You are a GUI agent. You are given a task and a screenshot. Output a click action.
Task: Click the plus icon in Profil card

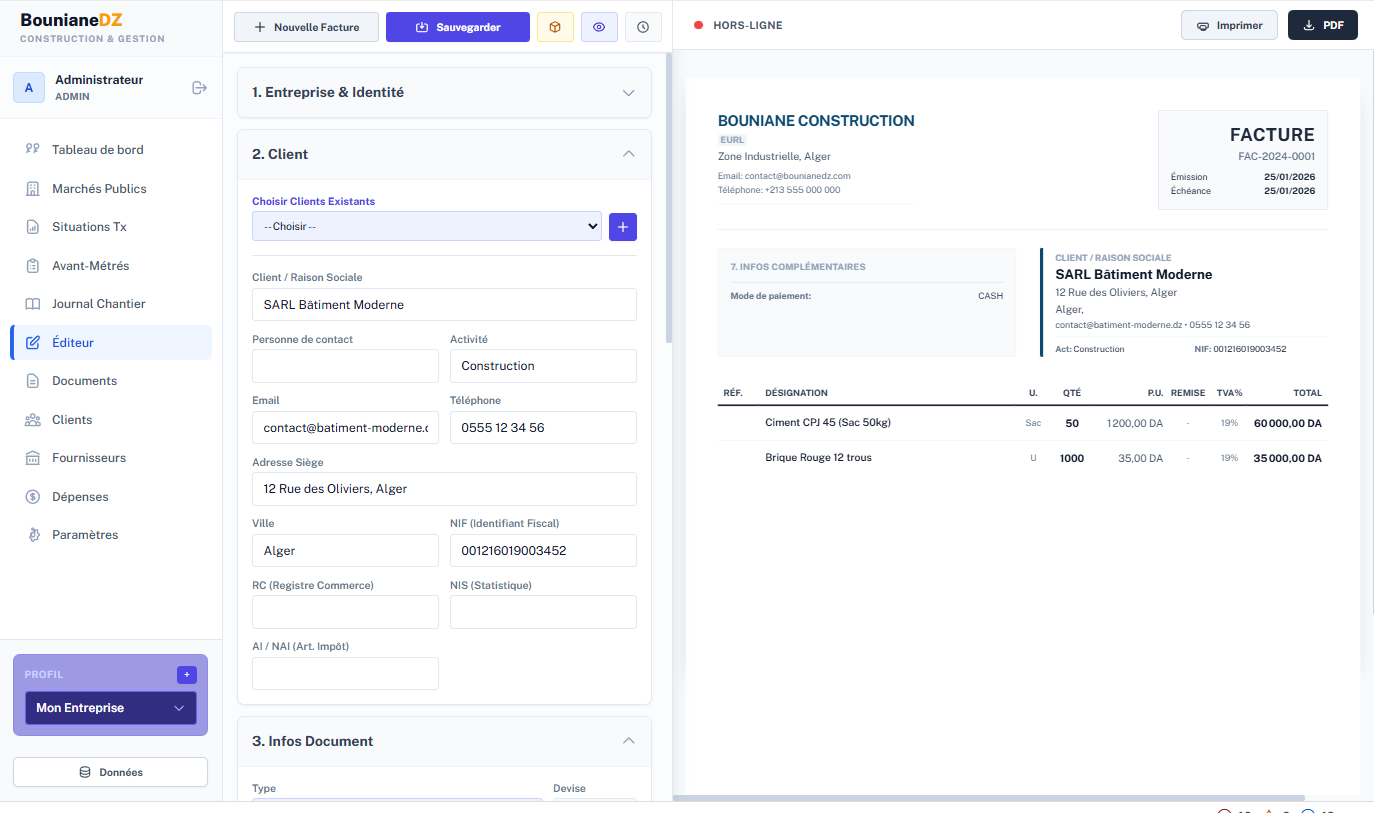tap(186, 675)
